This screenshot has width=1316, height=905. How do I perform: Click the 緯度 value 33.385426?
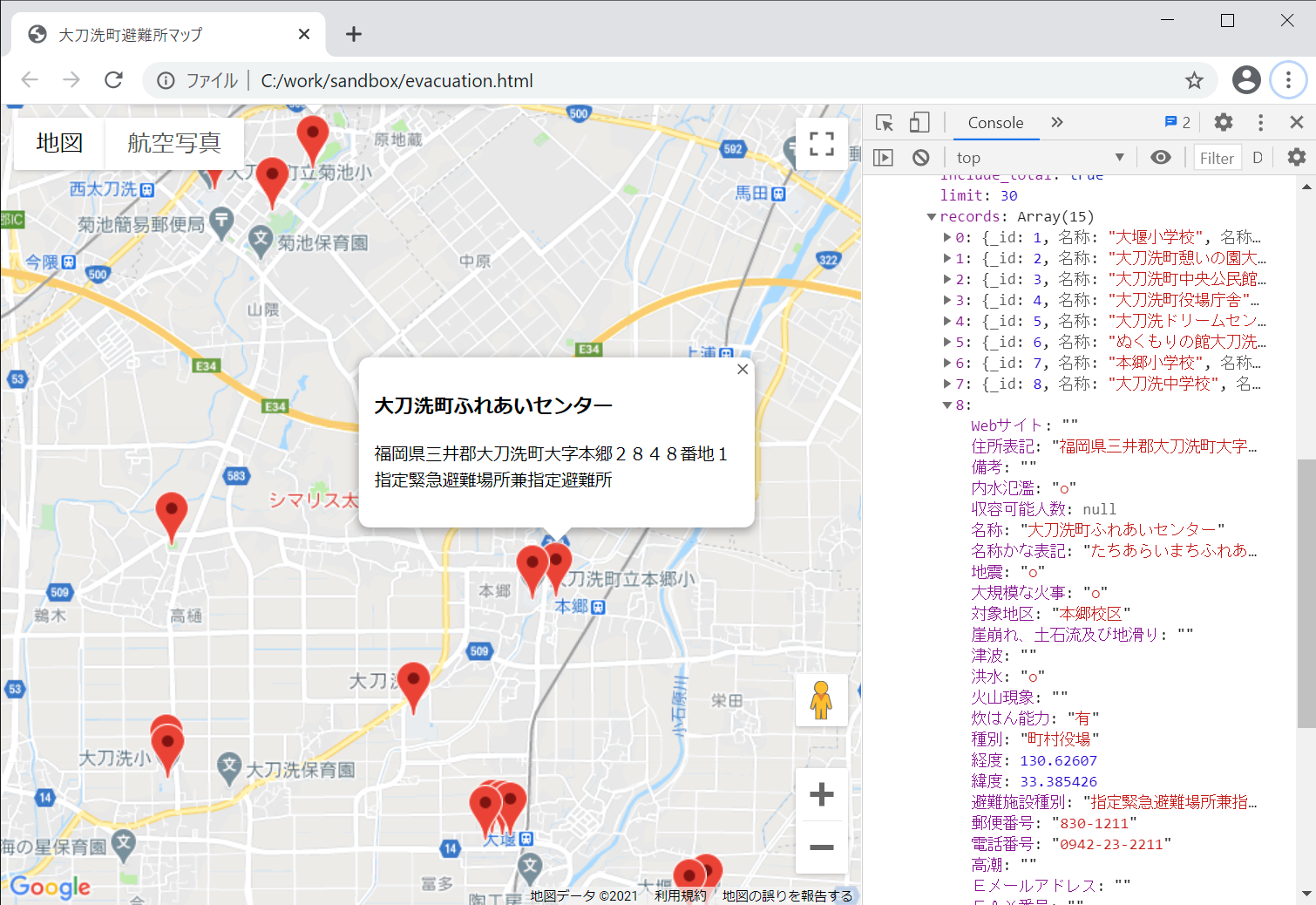(1058, 781)
